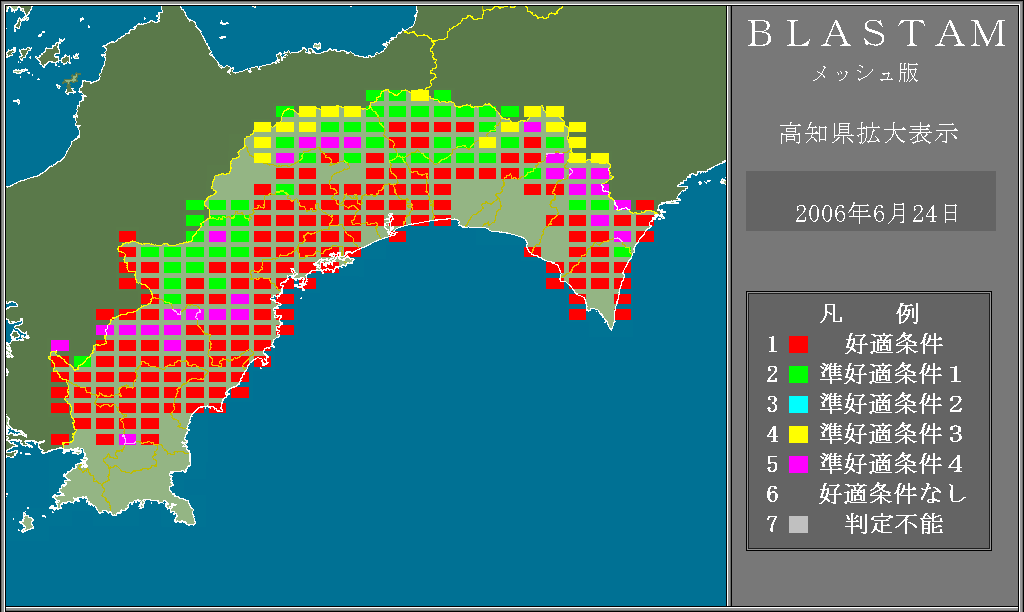1024x612 pixels.
Task: Click legend number 6
Action: click(773, 494)
